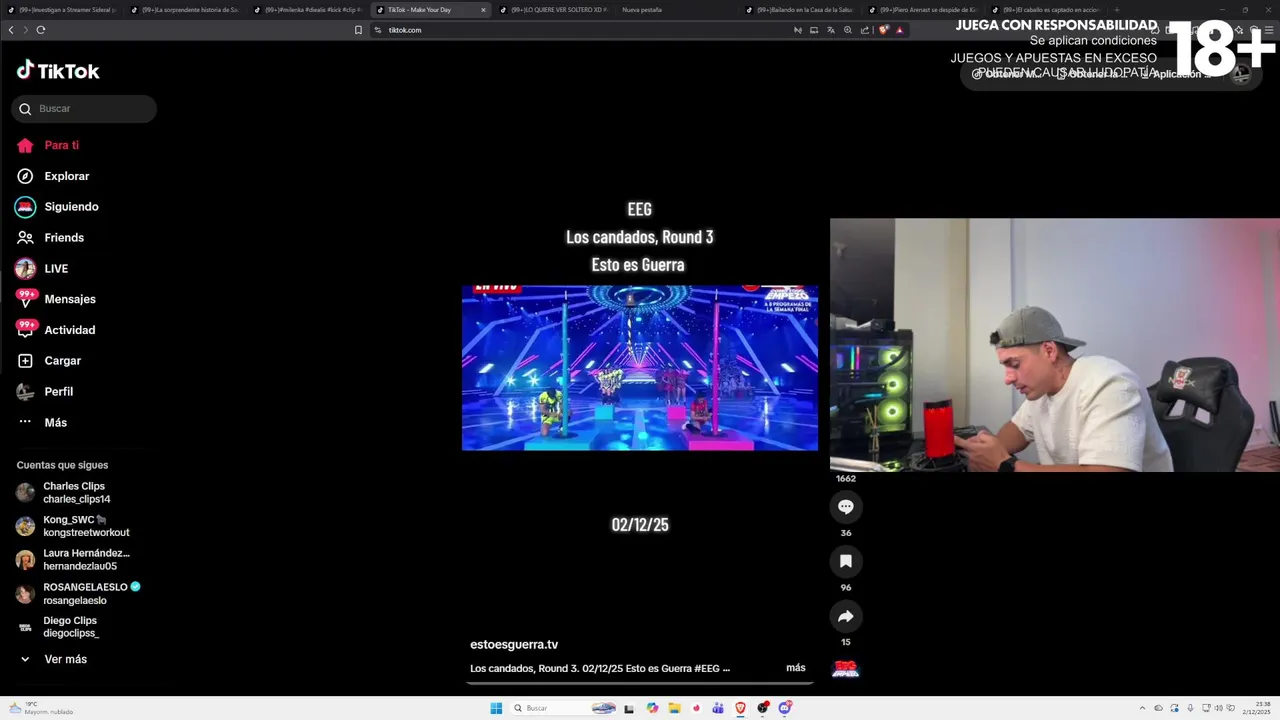Switch to the Investigan a Streamer Sideral tab
The image size is (1280, 720).
click(62, 10)
